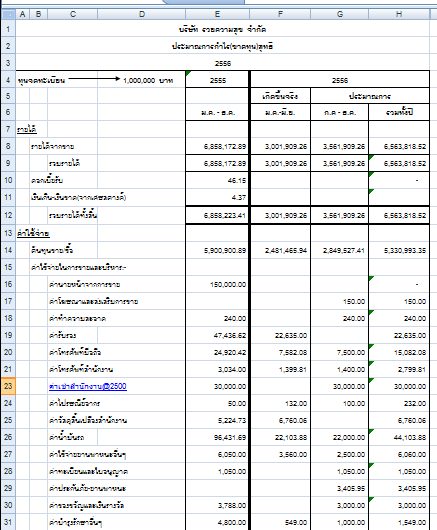Screen dimensions: 437x530
Task: Click cell H12 total 6,563,818.52
Action: (x=399, y=215)
